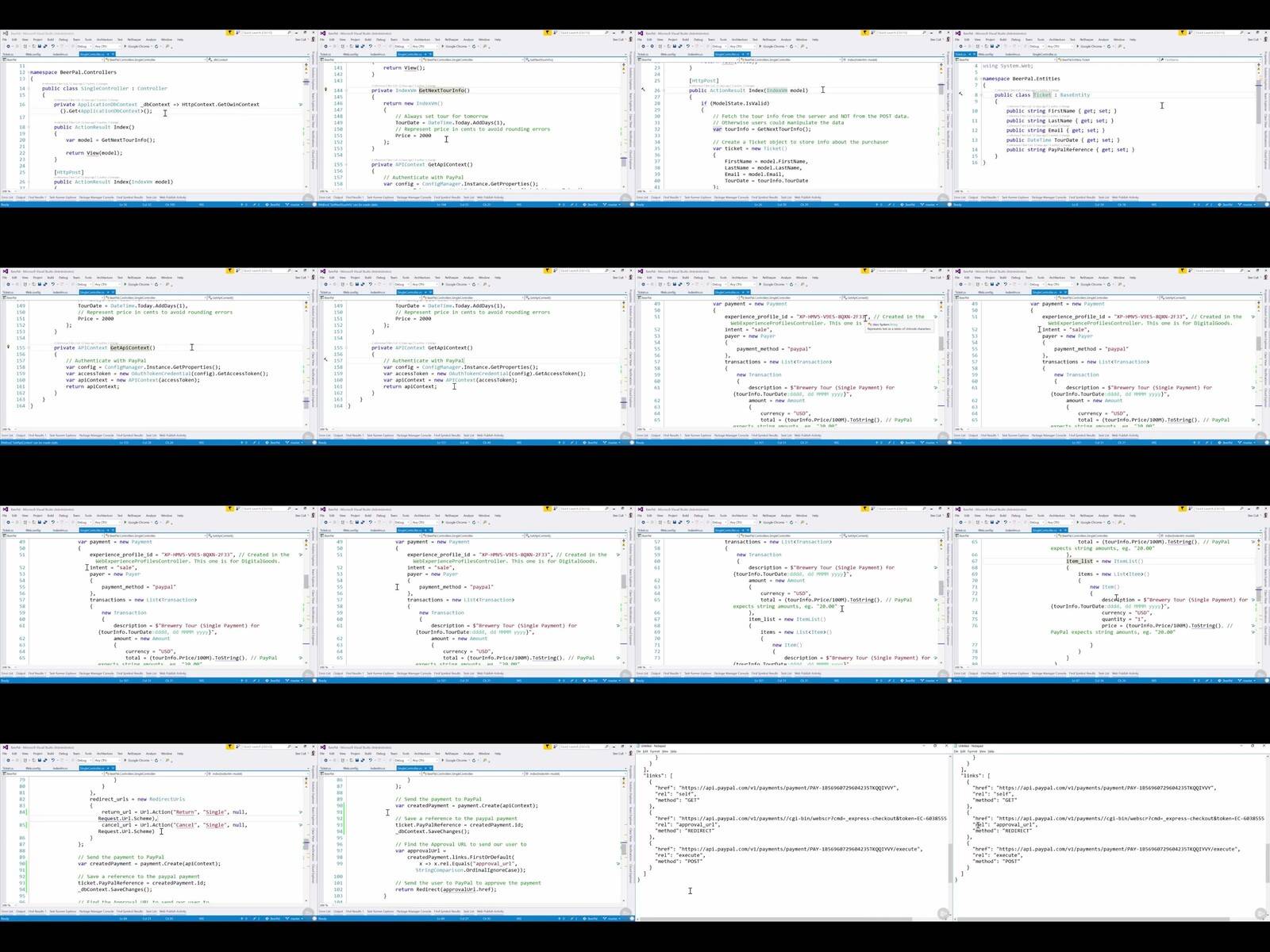Click BeerPal repository status item in namespace BeerPal.Controllers frame
Screen dimensions: 1270x952
[273, 205]
